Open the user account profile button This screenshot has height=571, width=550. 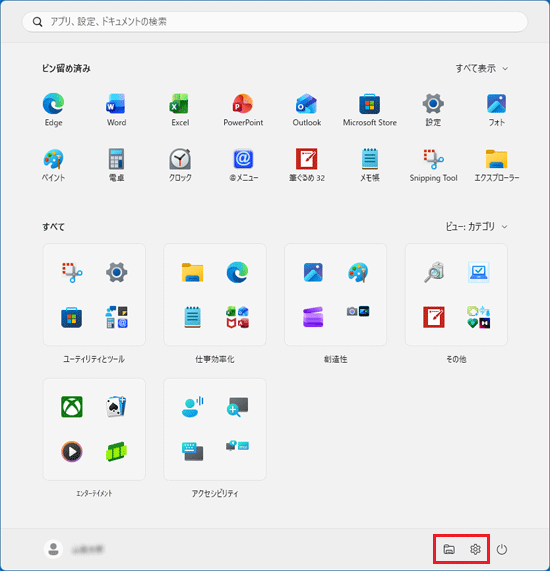point(74,549)
